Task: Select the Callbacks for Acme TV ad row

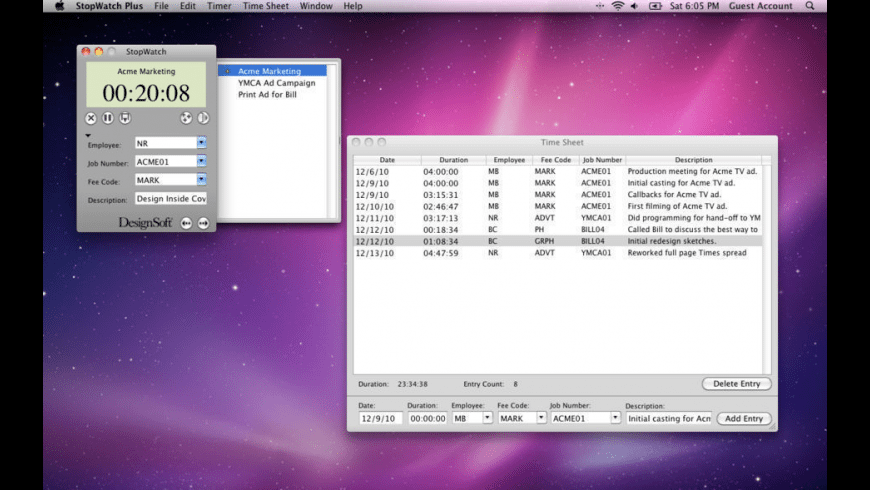Action: pyautogui.click(x=558, y=195)
